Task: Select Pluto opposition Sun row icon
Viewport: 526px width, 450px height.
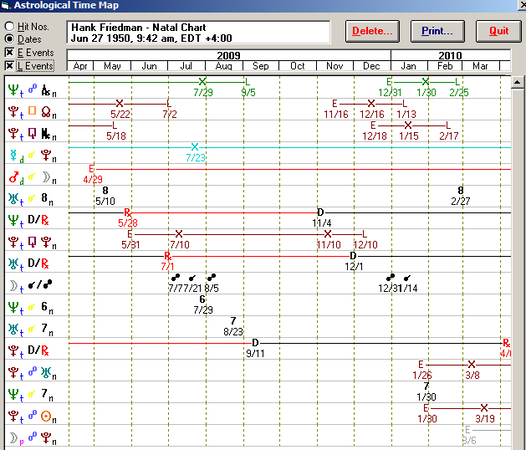Action: (x=32, y=416)
